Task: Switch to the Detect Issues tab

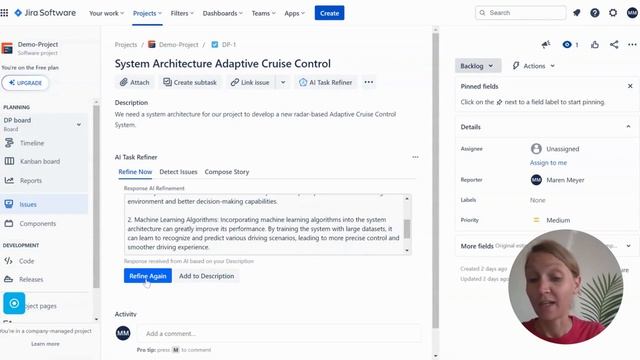Action: 178,172
